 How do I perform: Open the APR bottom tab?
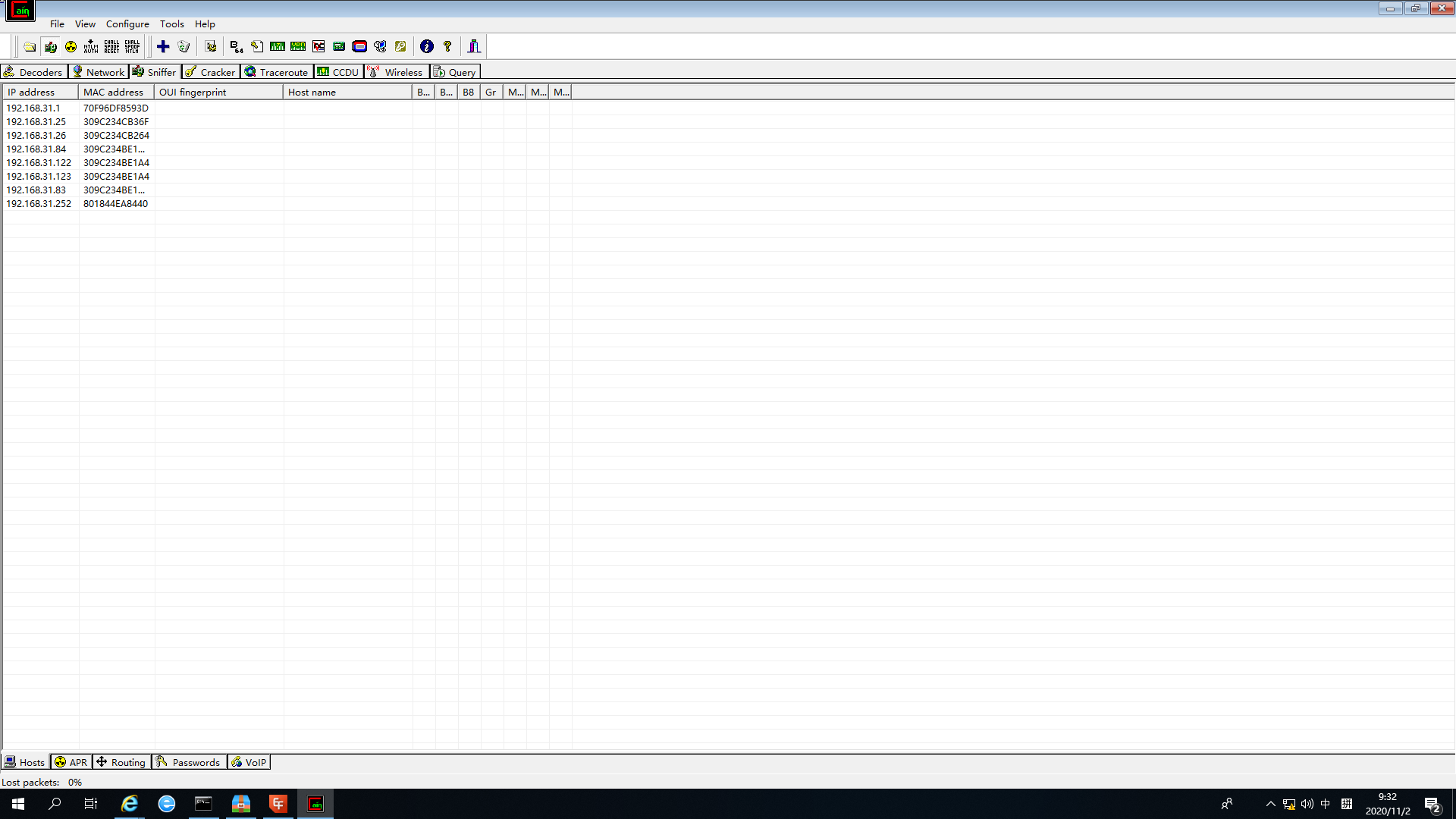(x=71, y=762)
